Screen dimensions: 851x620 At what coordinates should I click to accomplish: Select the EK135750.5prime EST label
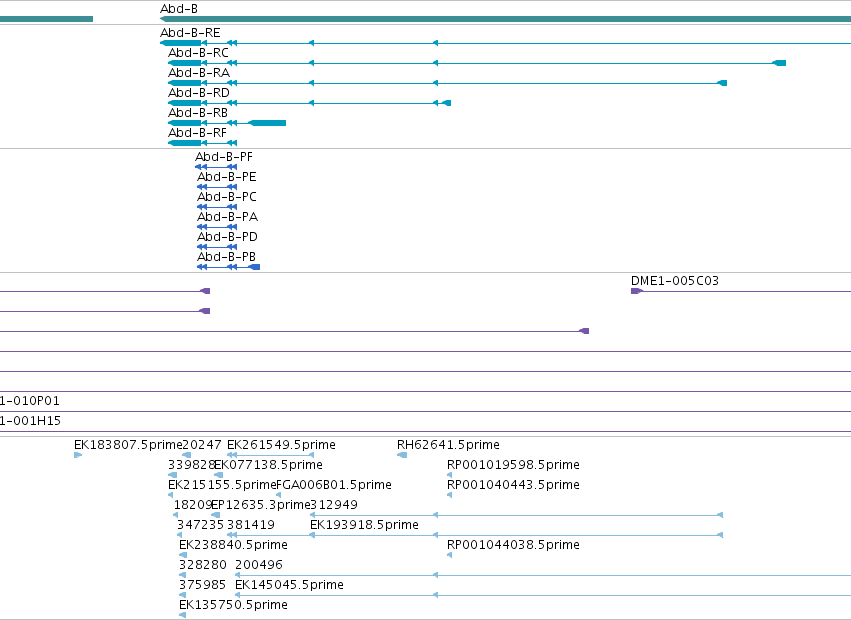pos(233,605)
